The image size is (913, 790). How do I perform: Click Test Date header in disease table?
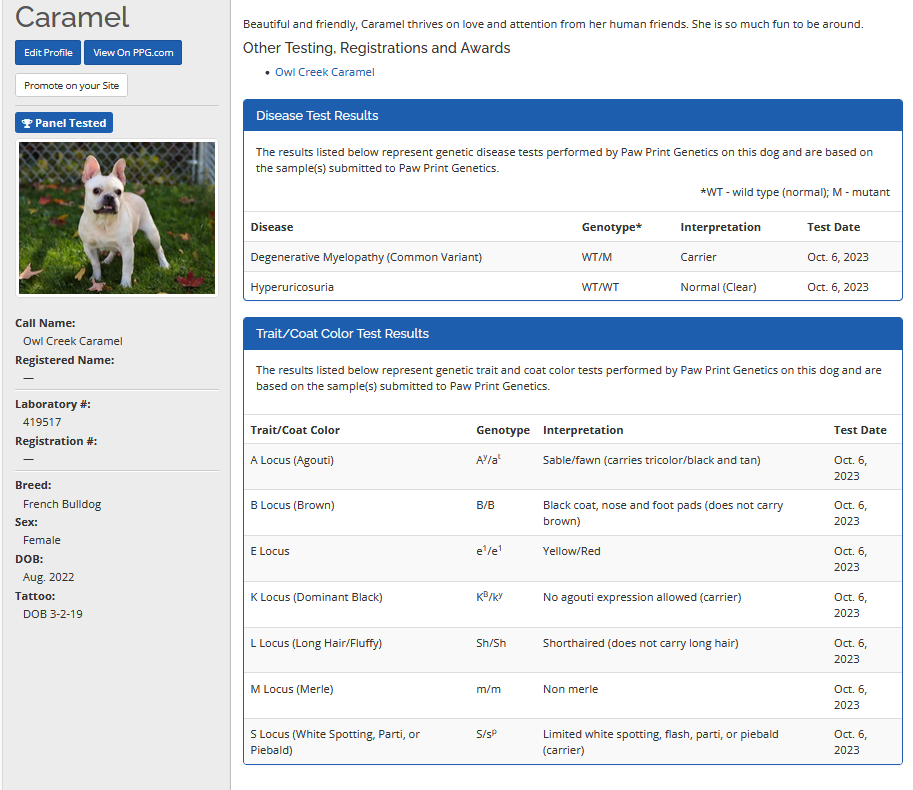[833, 227]
